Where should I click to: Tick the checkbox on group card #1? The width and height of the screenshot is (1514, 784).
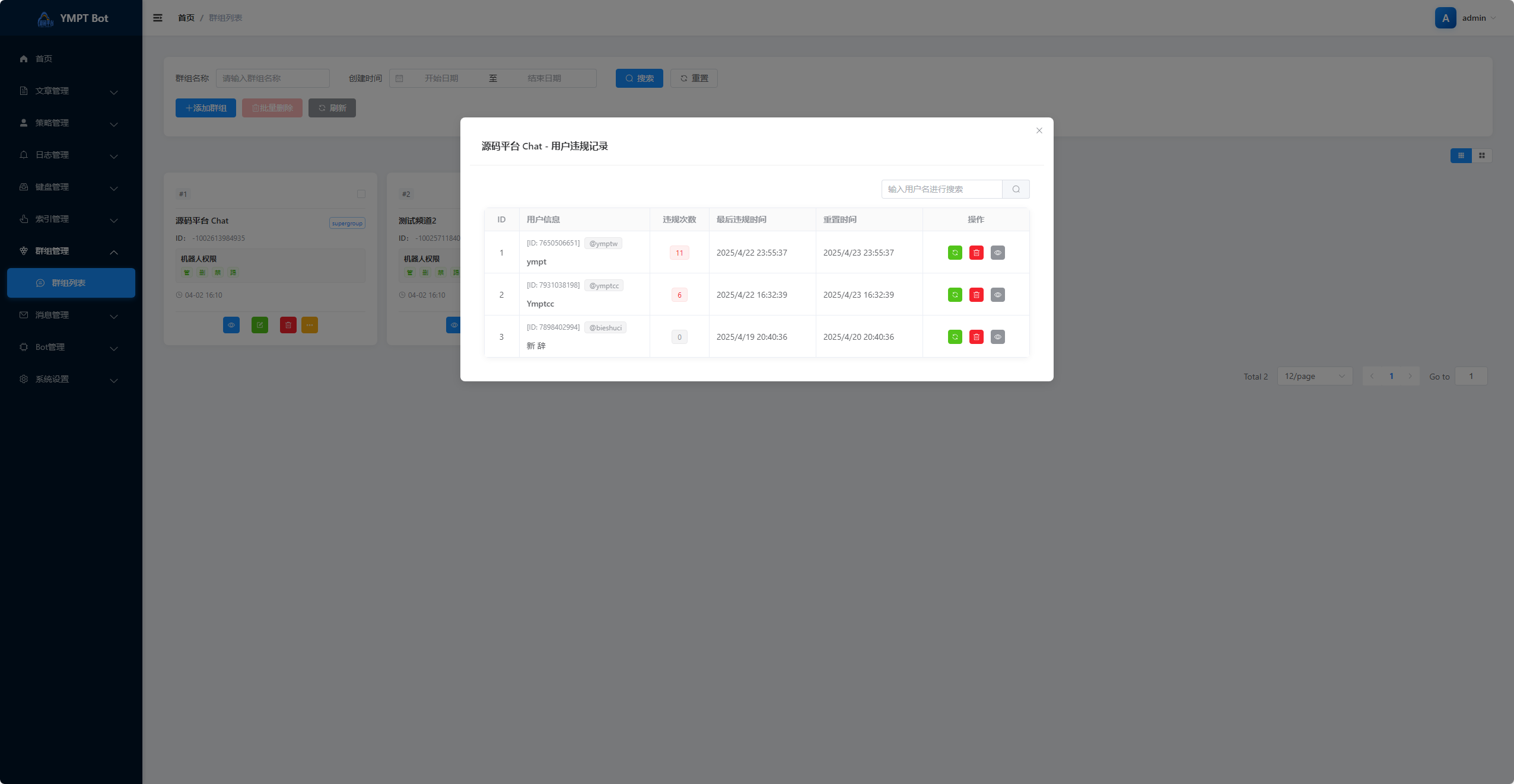[361, 194]
